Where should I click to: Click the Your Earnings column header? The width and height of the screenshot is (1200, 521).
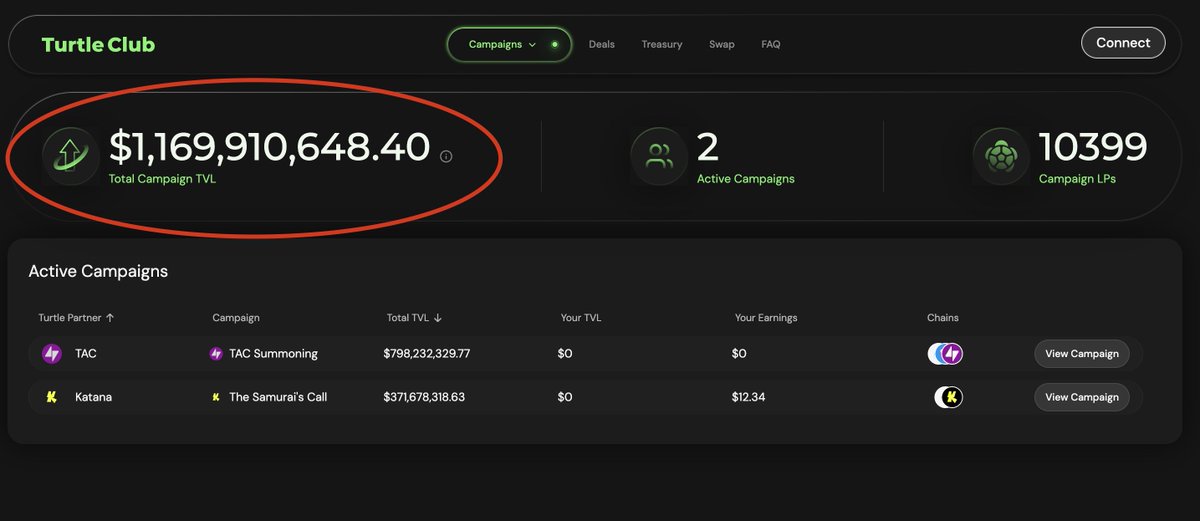pos(766,318)
